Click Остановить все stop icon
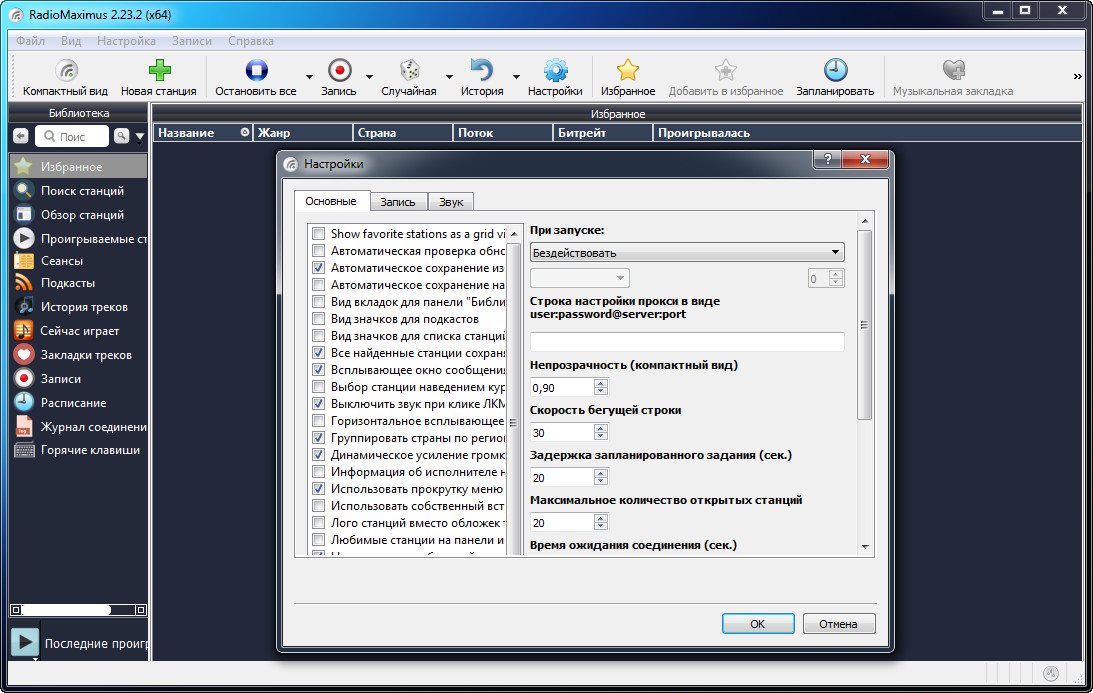The width and height of the screenshot is (1093, 693). (256, 70)
